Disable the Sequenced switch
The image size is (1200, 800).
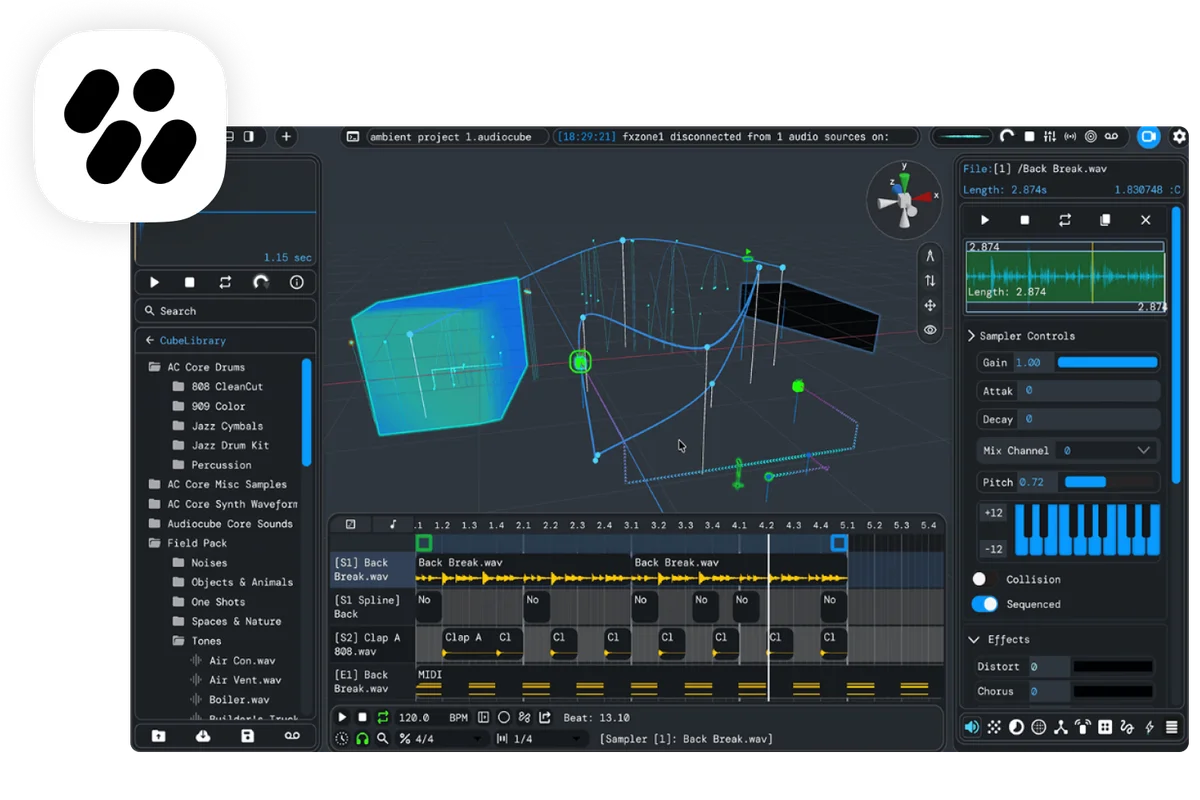click(x=984, y=604)
